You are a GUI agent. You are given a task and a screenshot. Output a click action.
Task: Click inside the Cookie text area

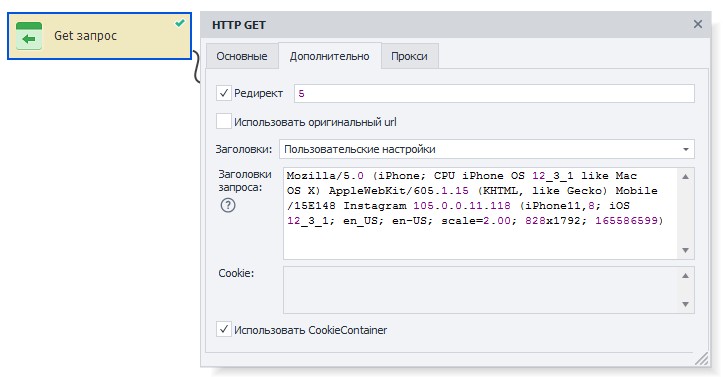pos(480,290)
